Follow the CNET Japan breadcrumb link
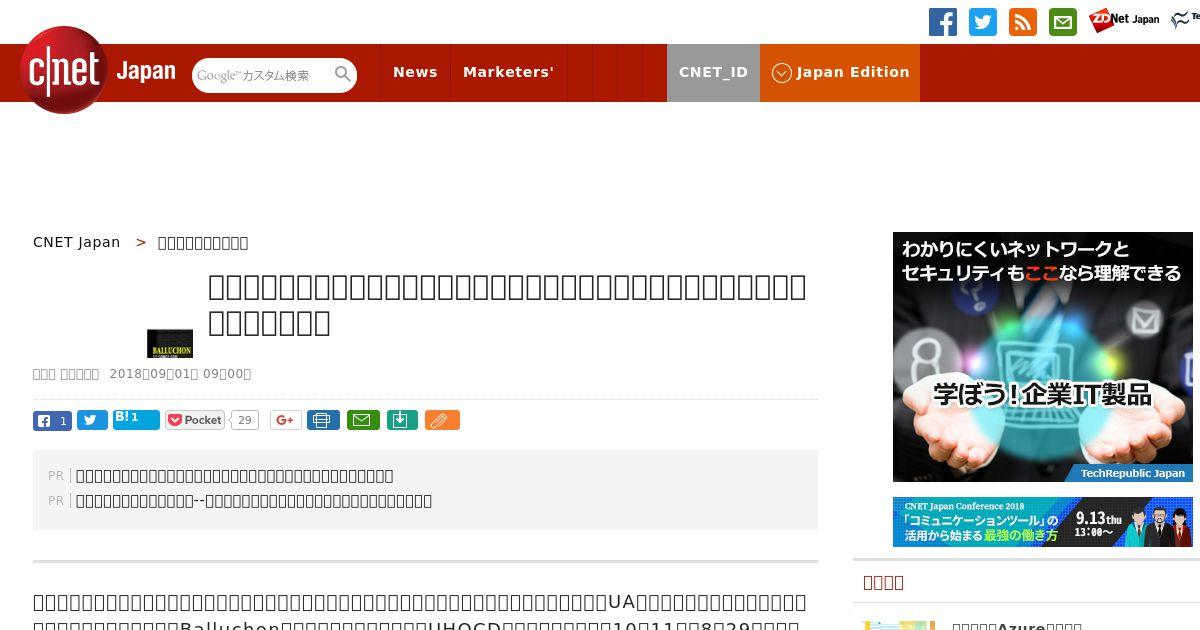Viewport: 1200px width, 630px height. [76, 242]
